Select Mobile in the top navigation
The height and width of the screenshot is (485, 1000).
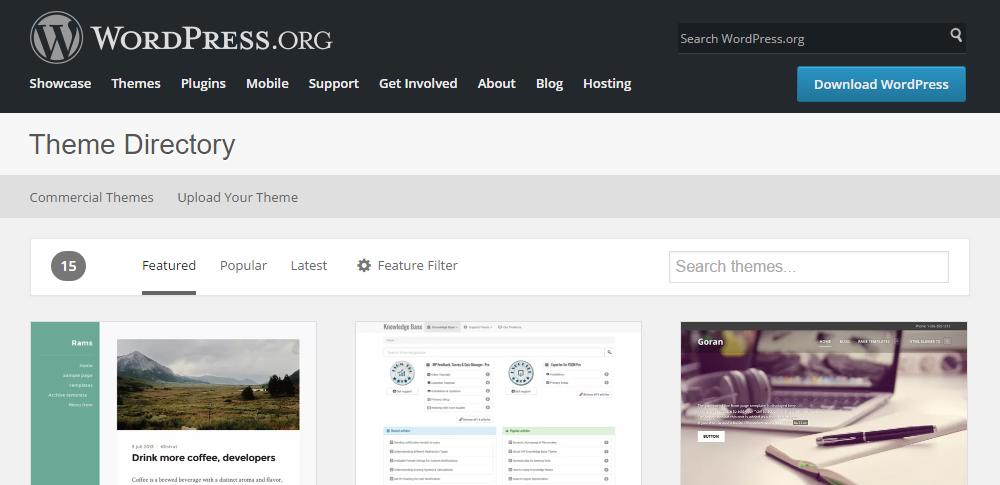pyautogui.click(x=267, y=84)
